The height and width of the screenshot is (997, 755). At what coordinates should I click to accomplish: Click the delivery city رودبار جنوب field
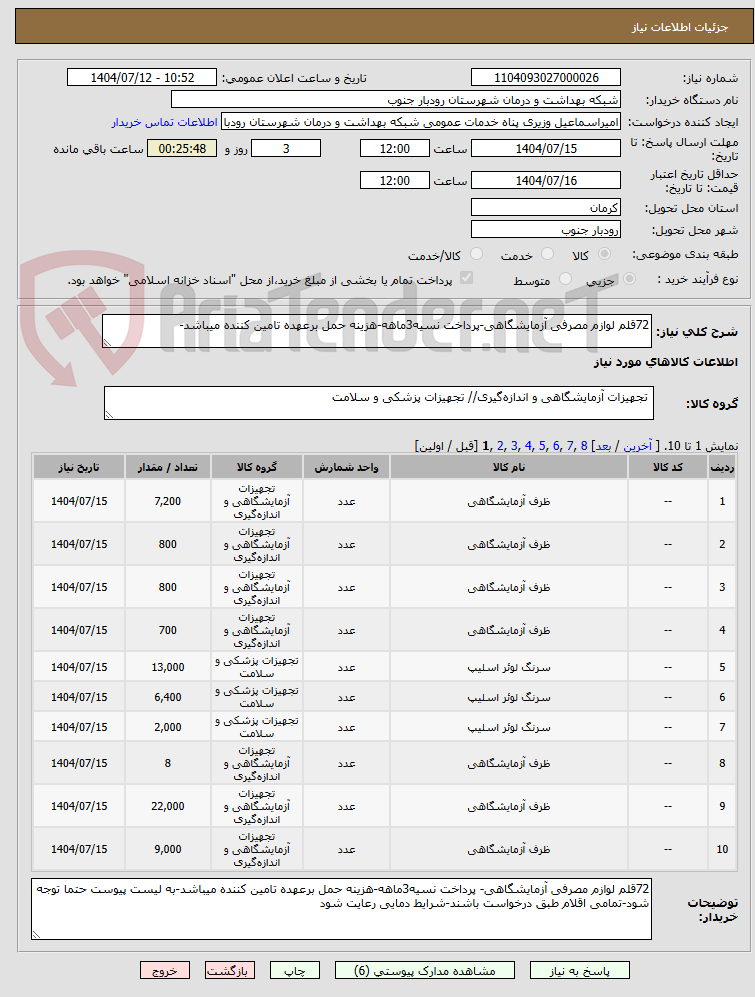546,230
